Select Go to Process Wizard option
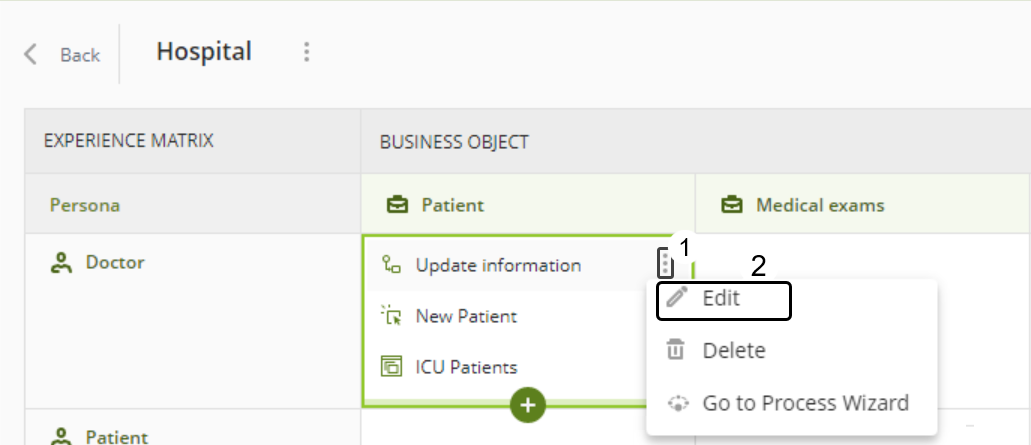This screenshot has width=1031, height=445. [805, 403]
